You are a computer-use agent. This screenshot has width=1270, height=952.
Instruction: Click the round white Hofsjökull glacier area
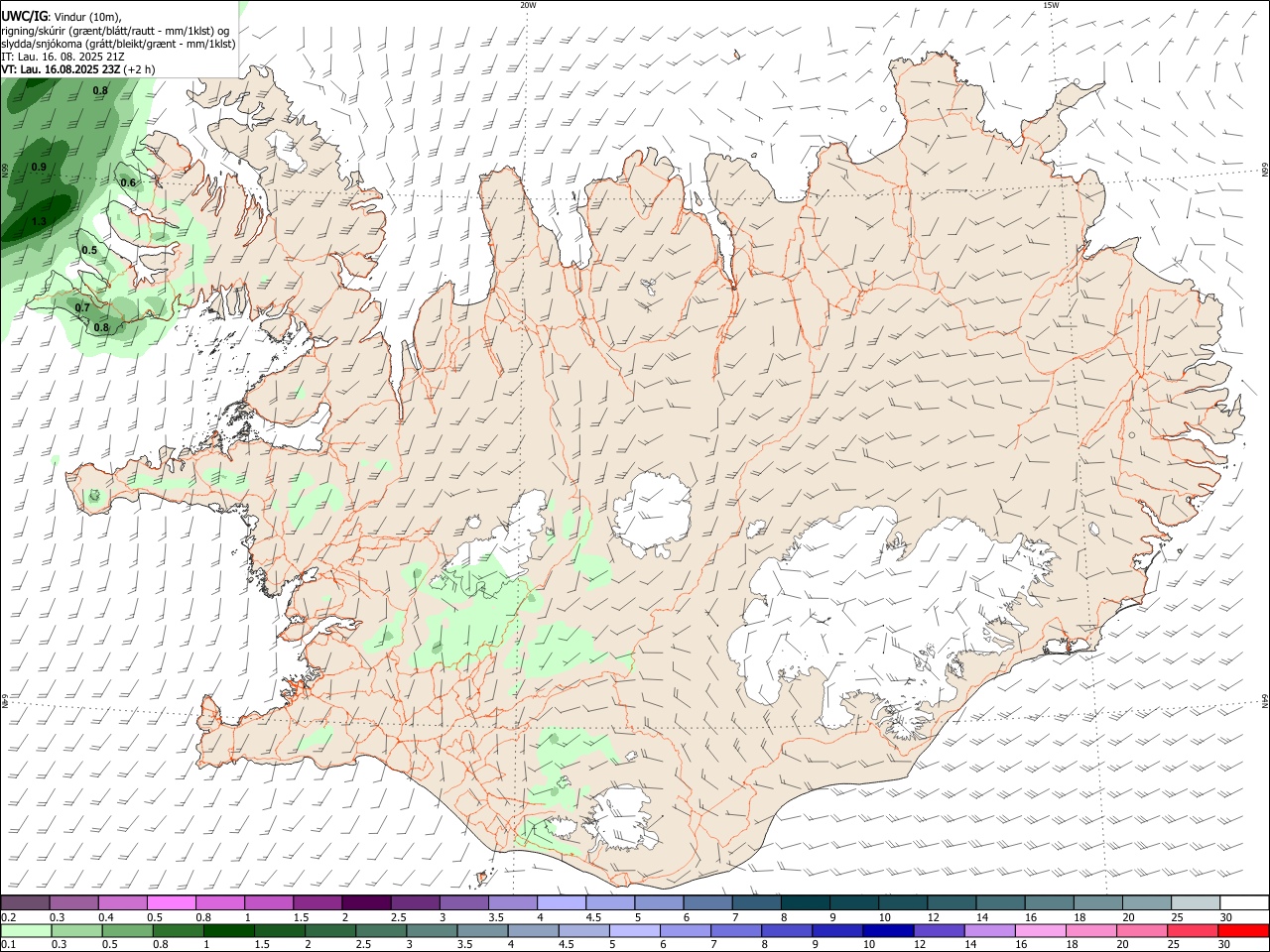tap(651, 512)
